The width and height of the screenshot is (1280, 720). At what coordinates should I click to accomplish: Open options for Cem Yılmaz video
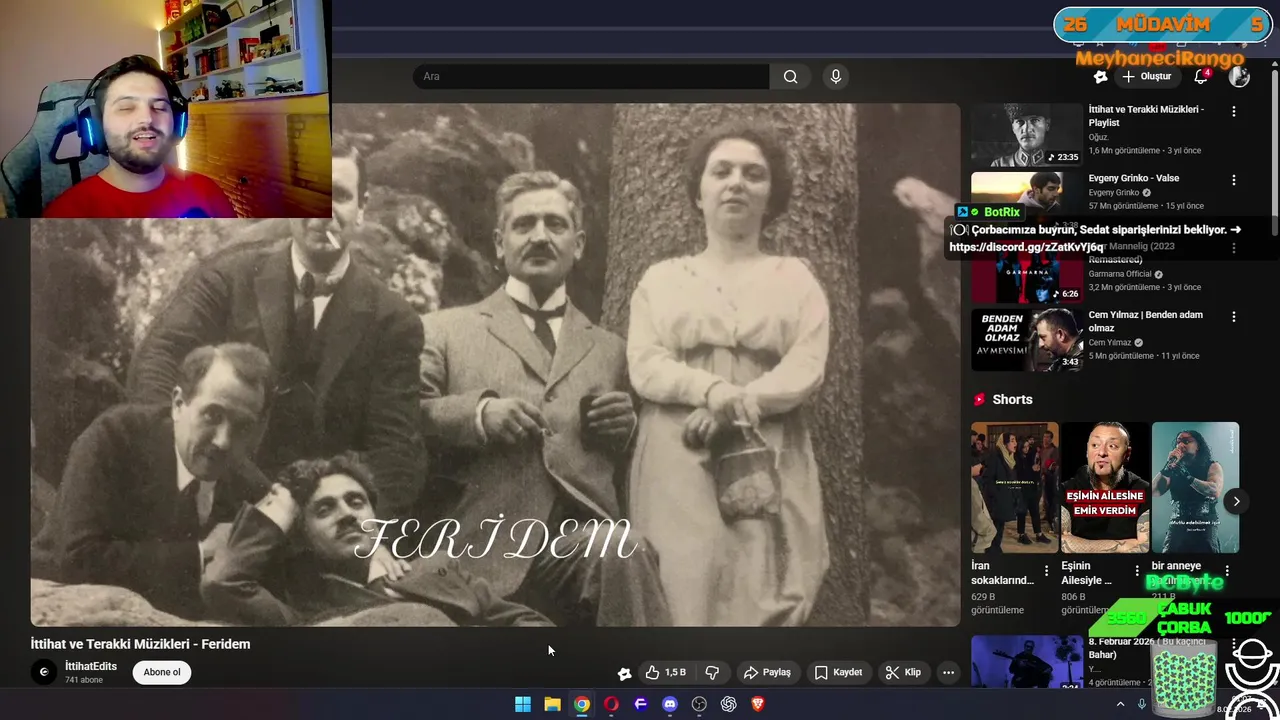(1234, 317)
